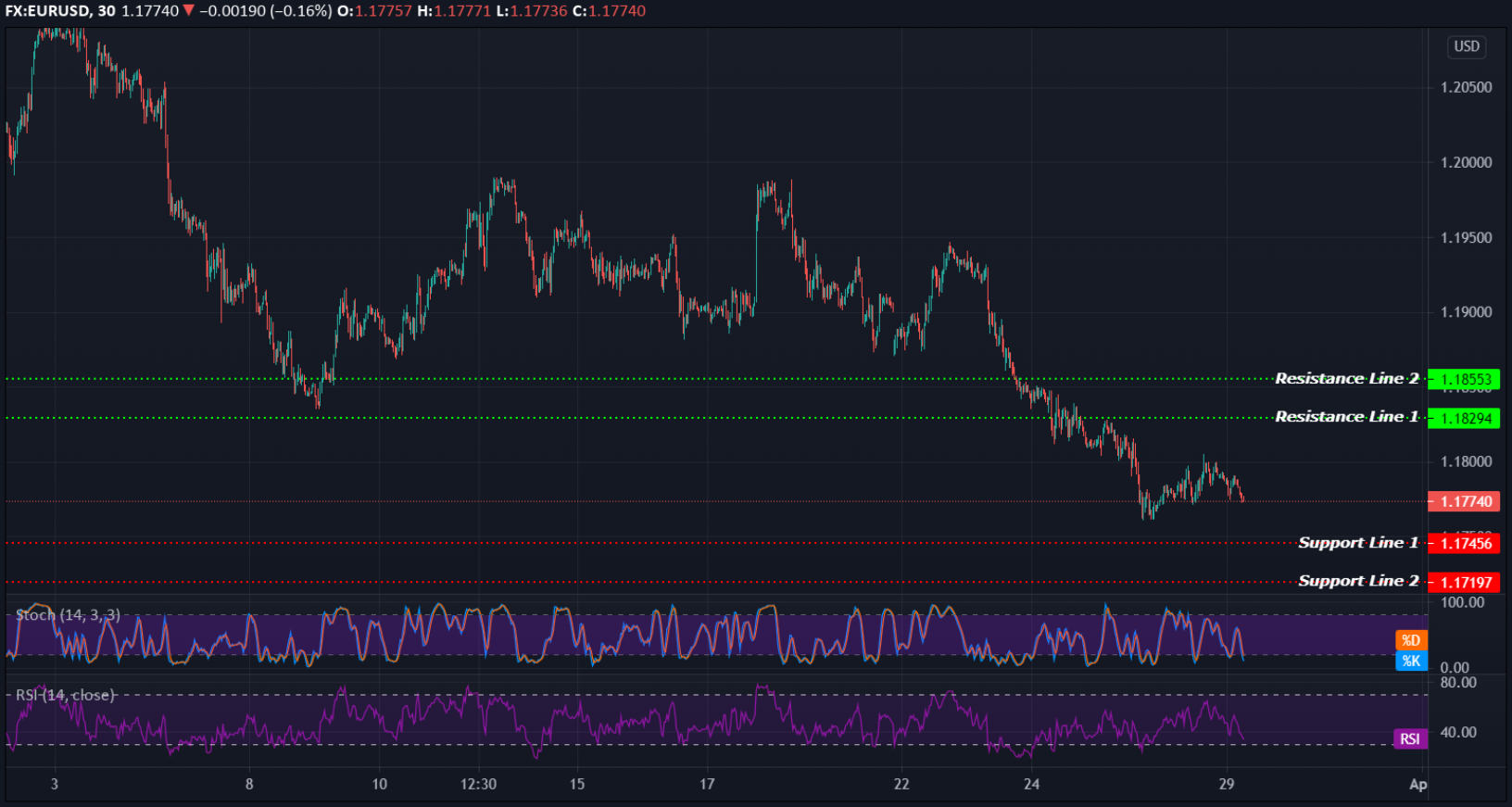The height and width of the screenshot is (807, 1512).
Task: Click the RSI (14, close) indicator label
Action: click(65, 695)
